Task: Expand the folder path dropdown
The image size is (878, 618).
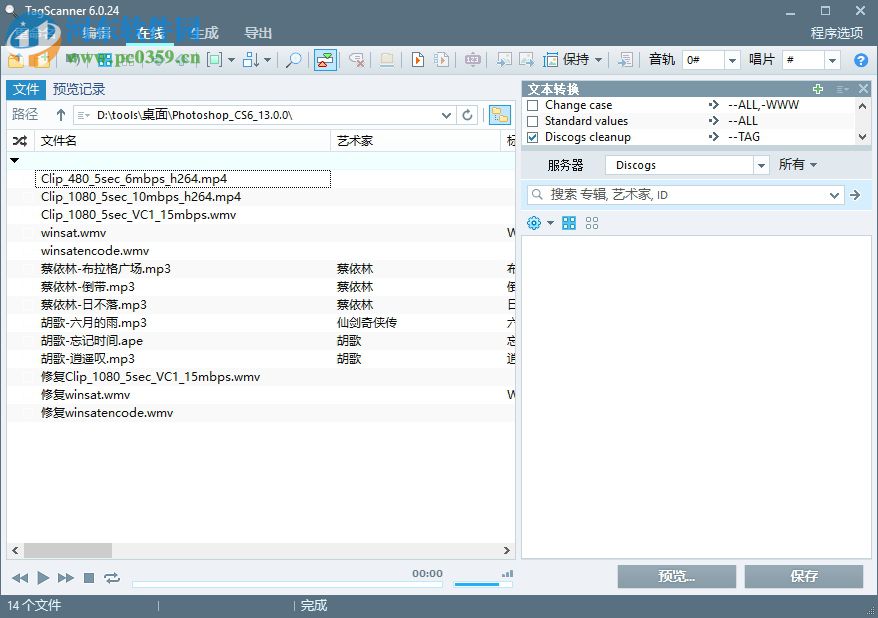Action: 447,115
